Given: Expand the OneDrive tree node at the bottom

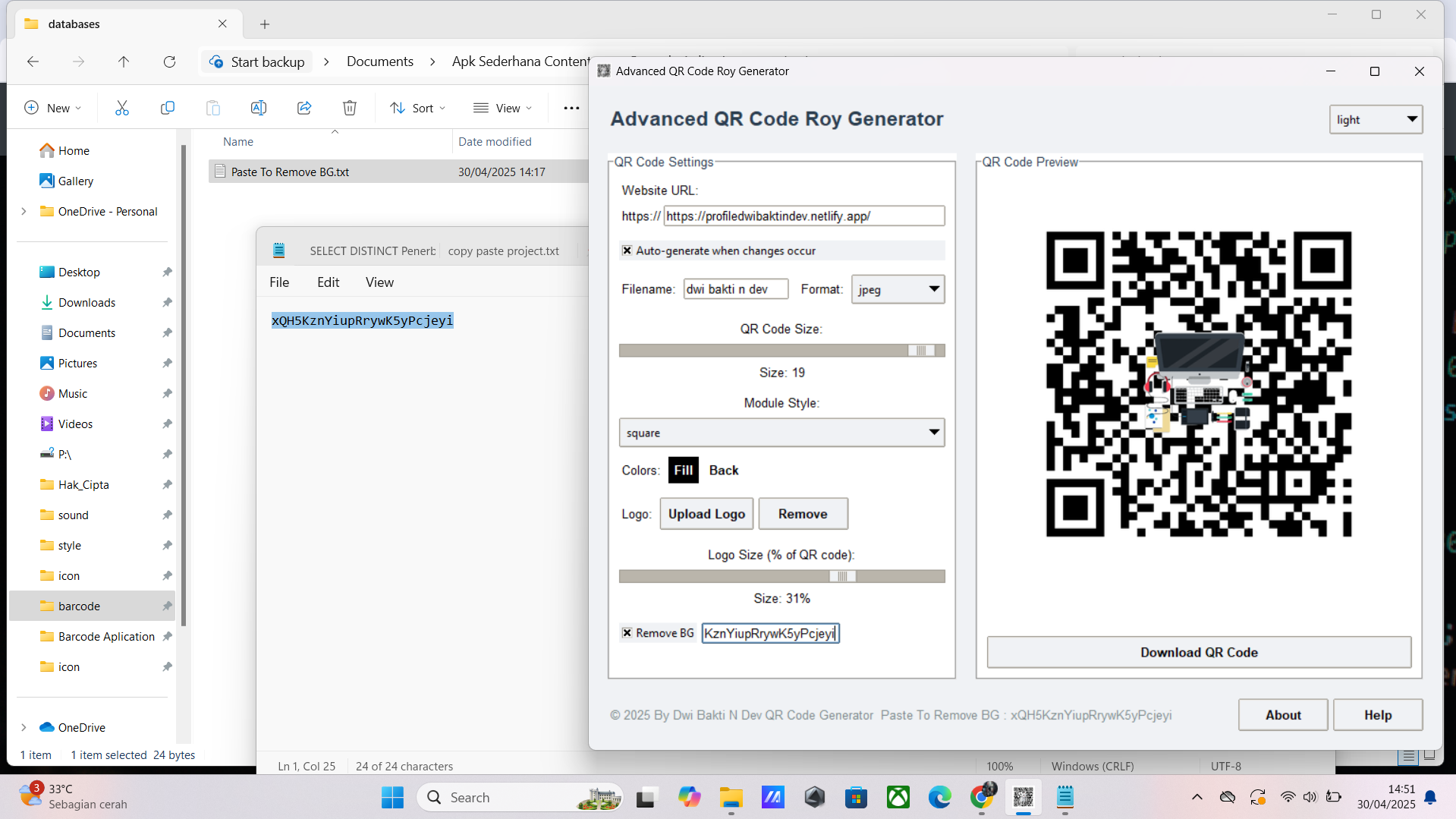Looking at the screenshot, I should (24, 728).
